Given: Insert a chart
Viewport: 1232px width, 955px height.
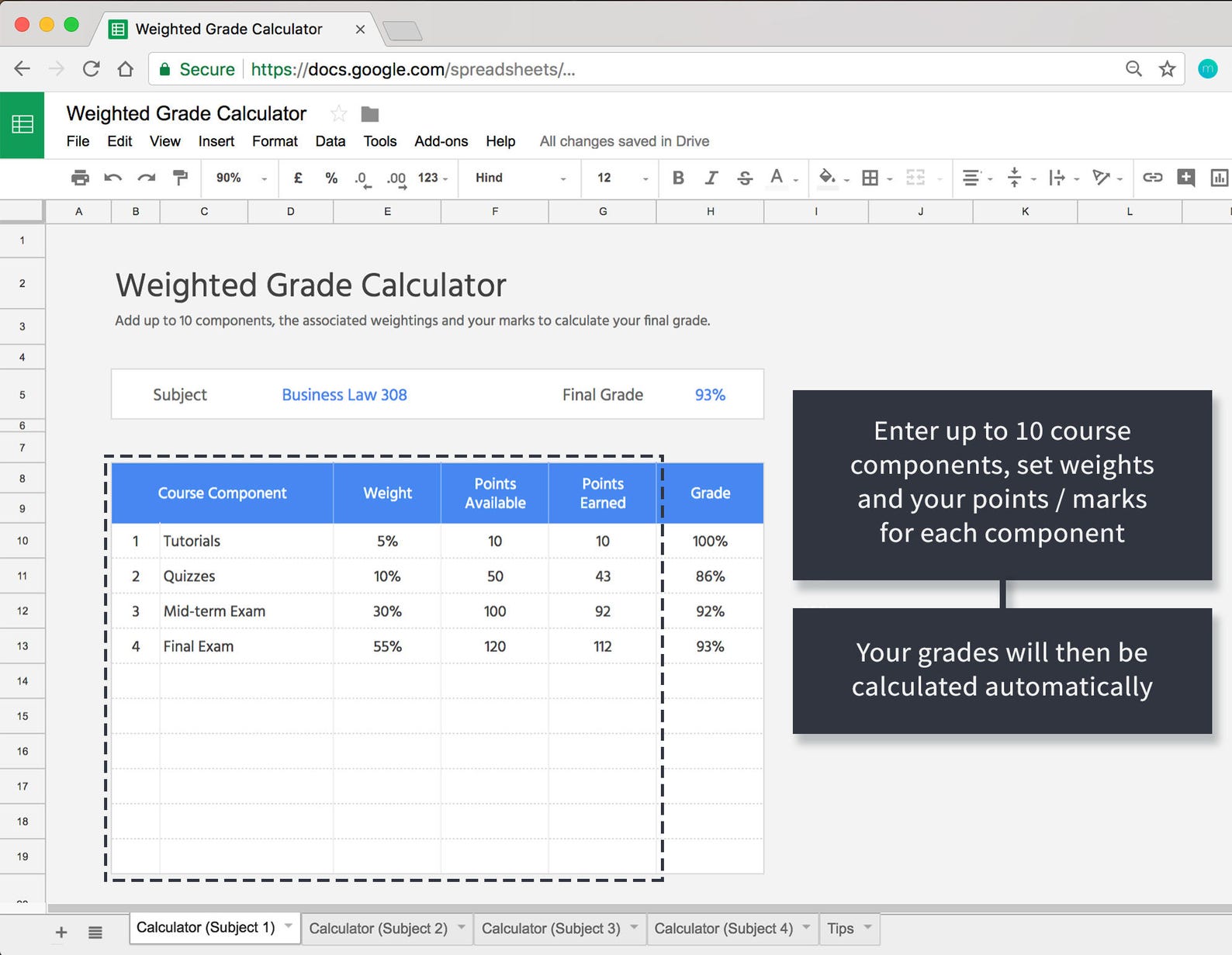Looking at the screenshot, I should point(1219,178).
